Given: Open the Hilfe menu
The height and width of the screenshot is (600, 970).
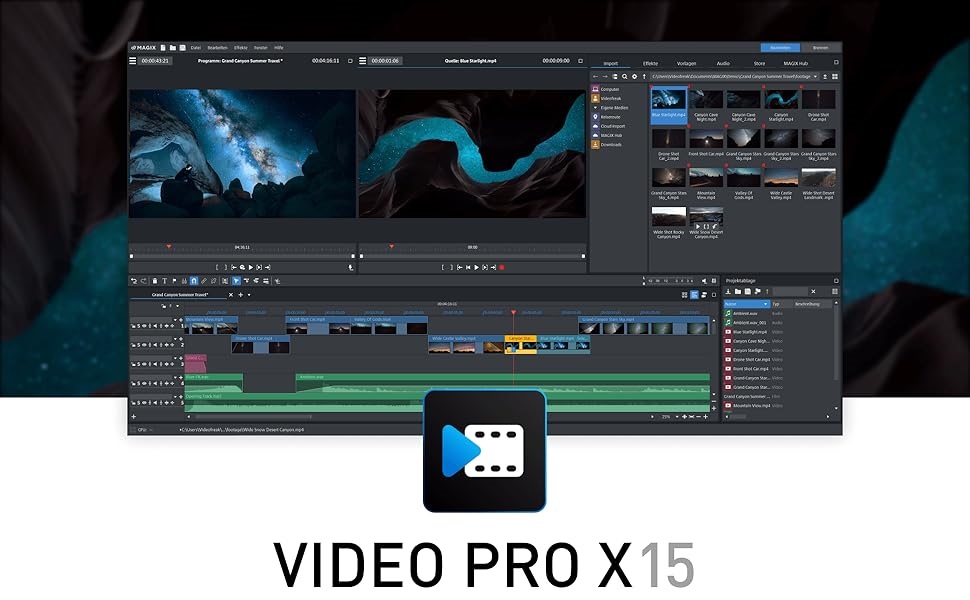Looking at the screenshot, I should tap(279, 48).
